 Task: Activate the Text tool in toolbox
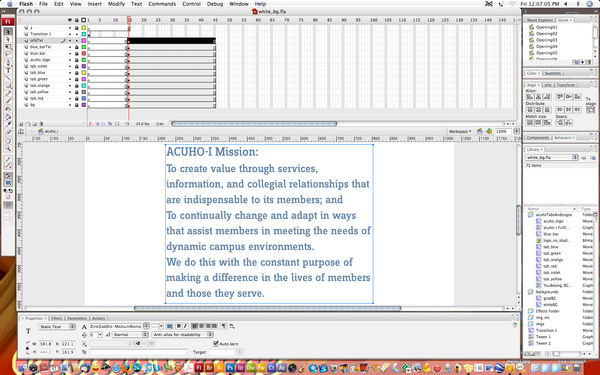[x=8, y=70]
